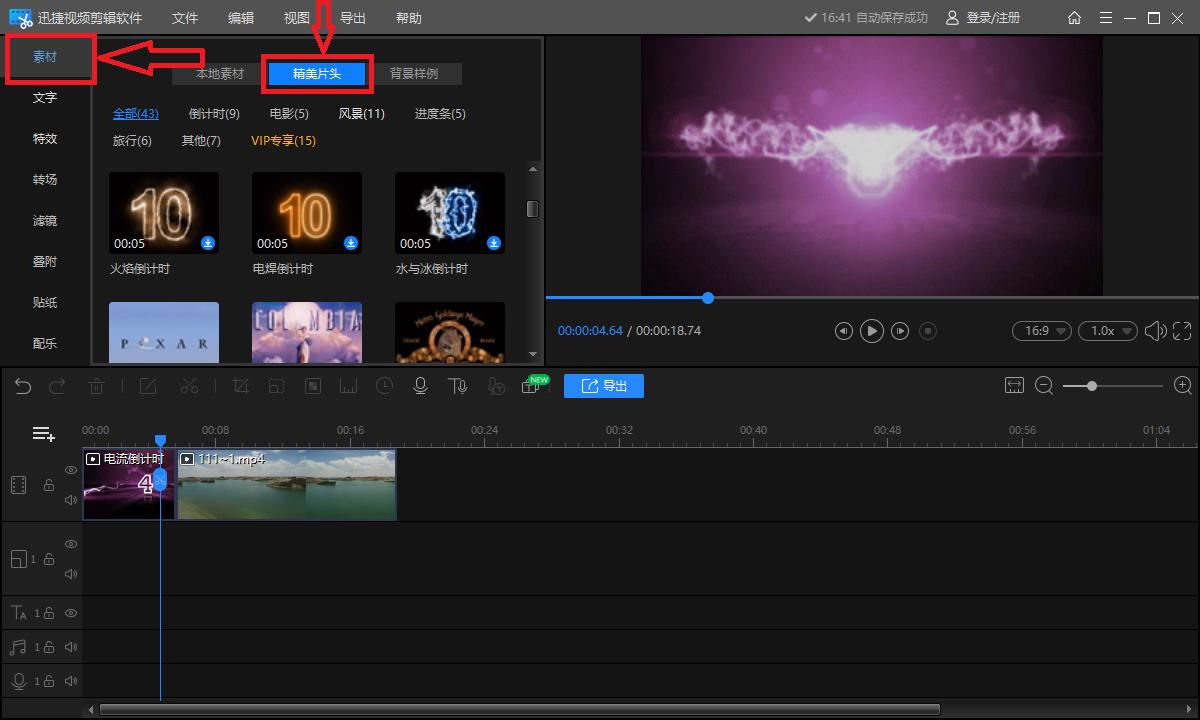Screen dimensions: 1200x720
Task: Filter templates by 倒计时(9) category
Action: (x=213, y=113)
